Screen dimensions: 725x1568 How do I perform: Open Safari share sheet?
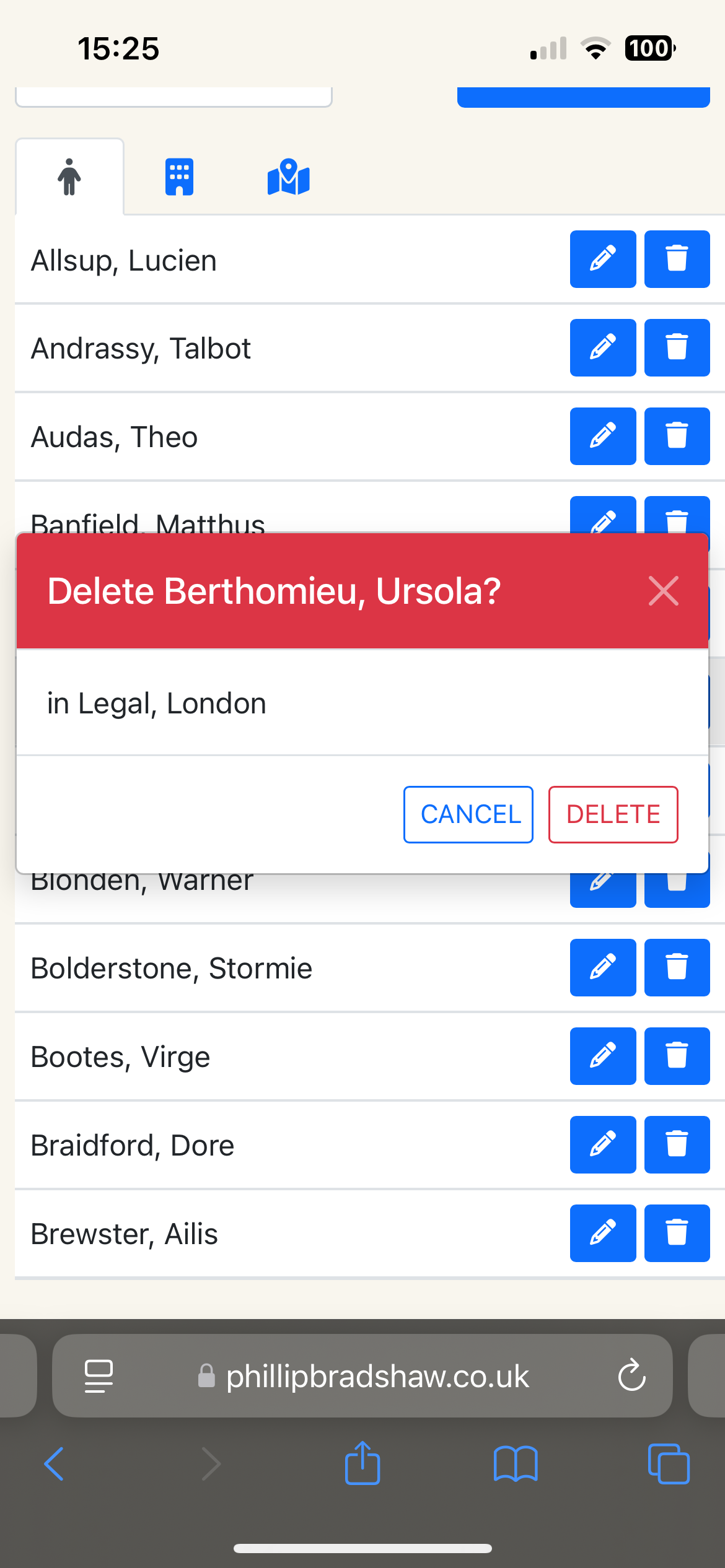362,1464
